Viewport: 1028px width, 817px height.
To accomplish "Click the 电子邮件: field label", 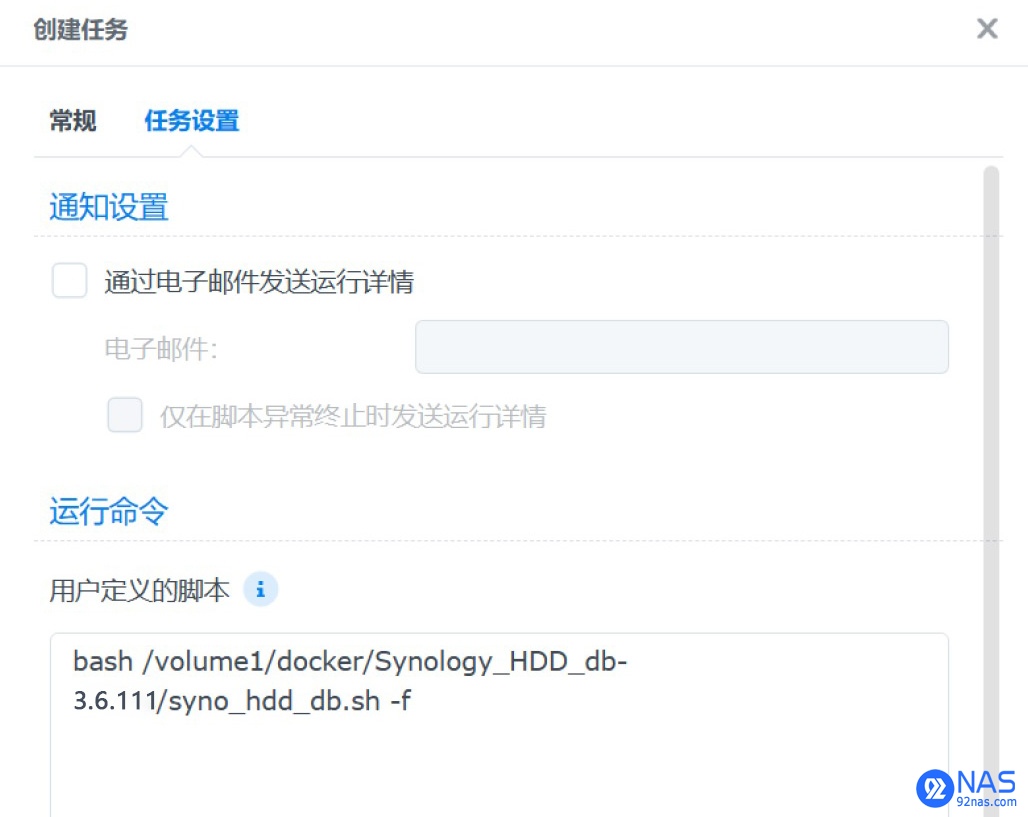I will tap(161, 348).
